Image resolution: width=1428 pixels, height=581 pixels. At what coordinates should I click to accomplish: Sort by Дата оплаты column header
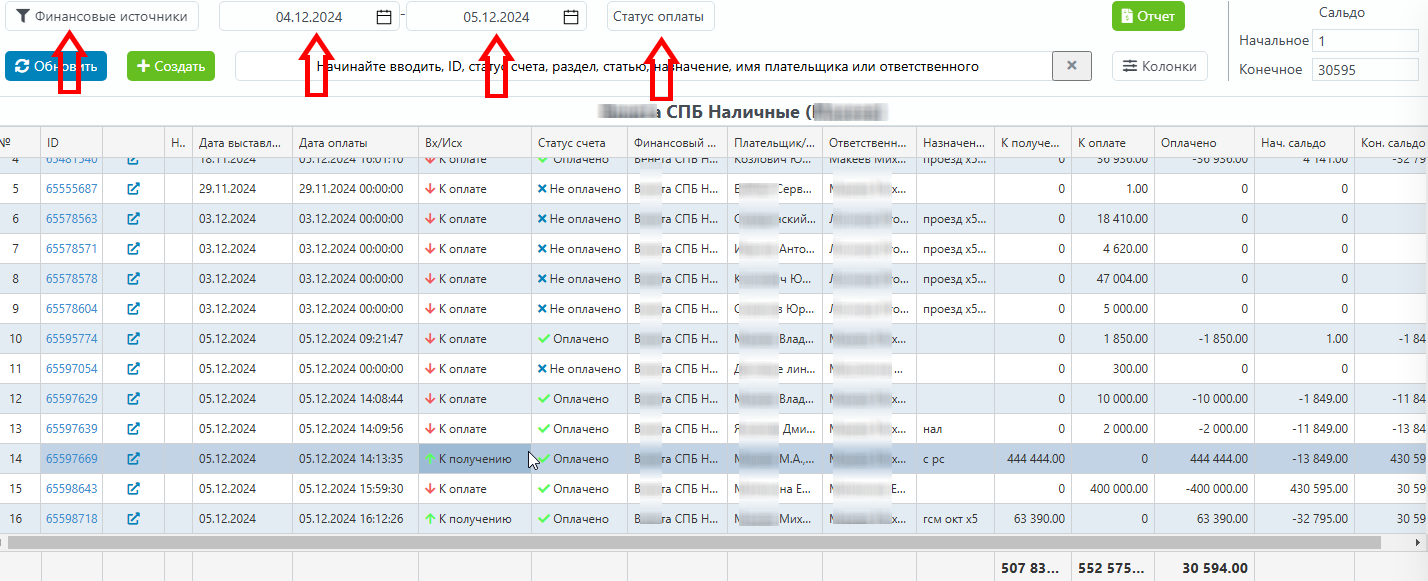point(354,143)
